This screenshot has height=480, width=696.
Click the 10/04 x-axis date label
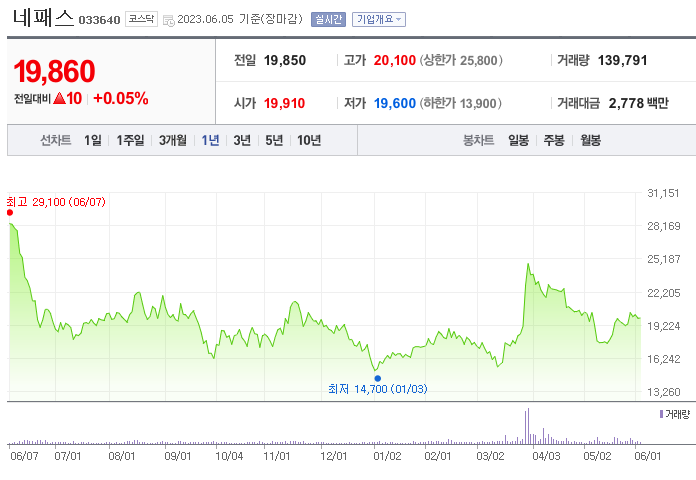229,456
